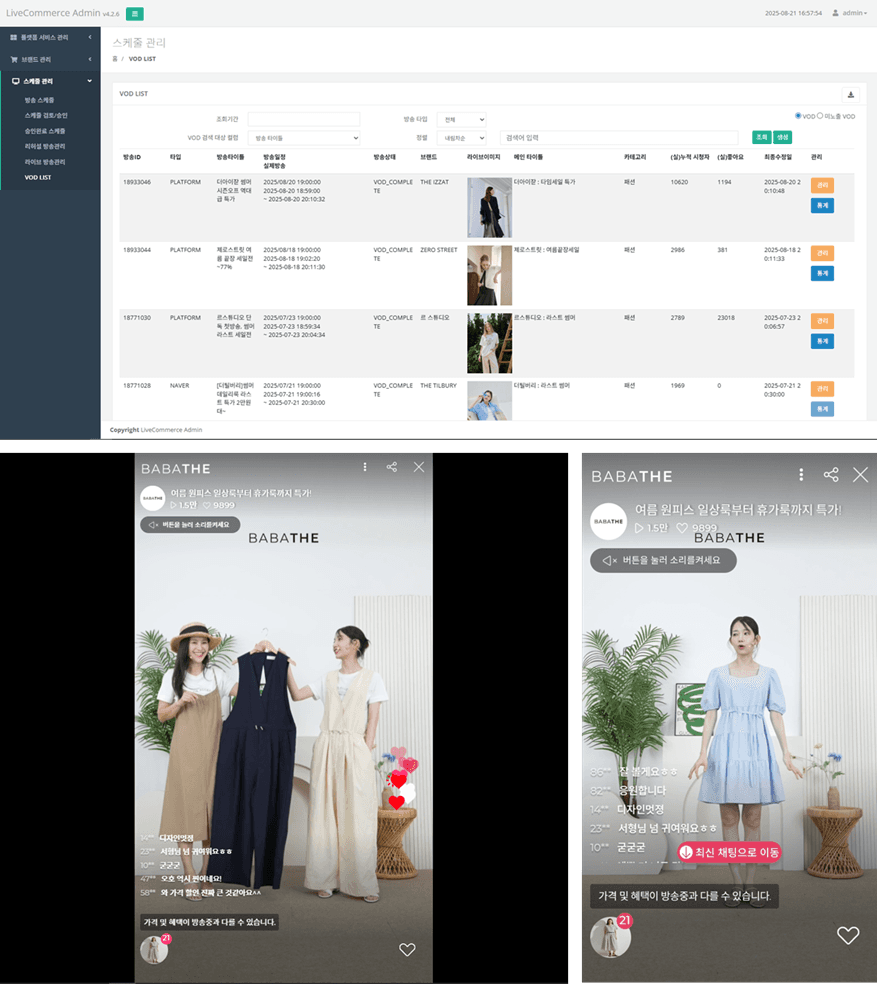Image resolution: width=877 pixels, height=984 pixels.
Task: Open the three-dot menu in the blue-dress video
Action: pos(801,474)
